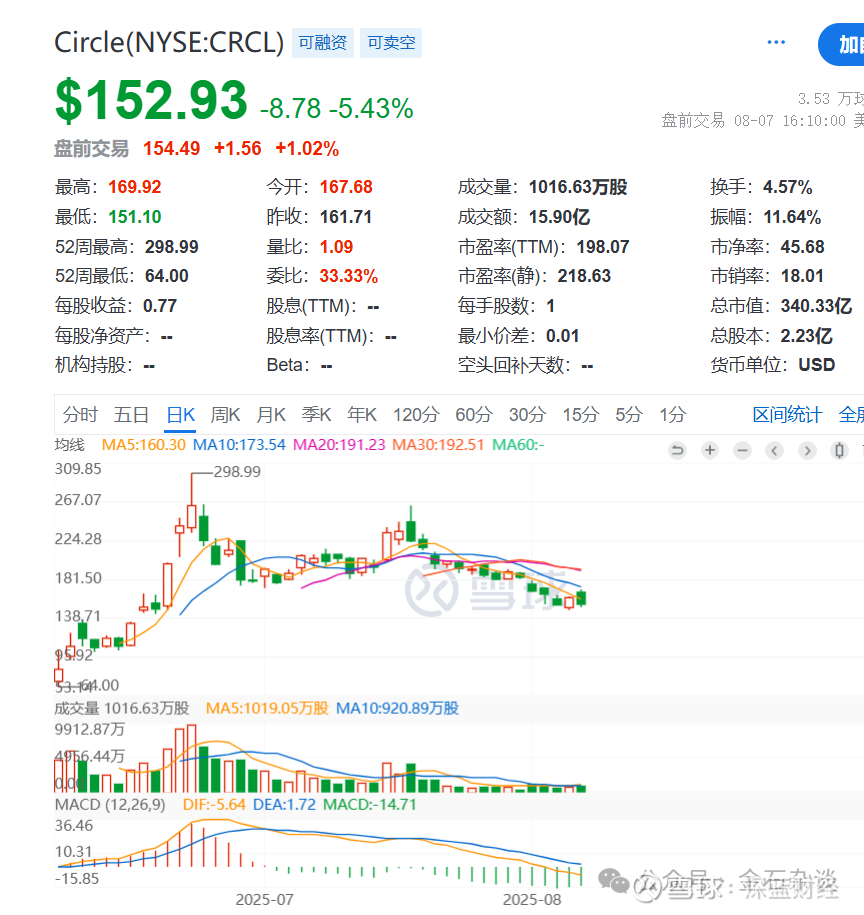Click the 成交量 1016.63万股 volume panel label
864x915 pixels.
pos(122,708)
